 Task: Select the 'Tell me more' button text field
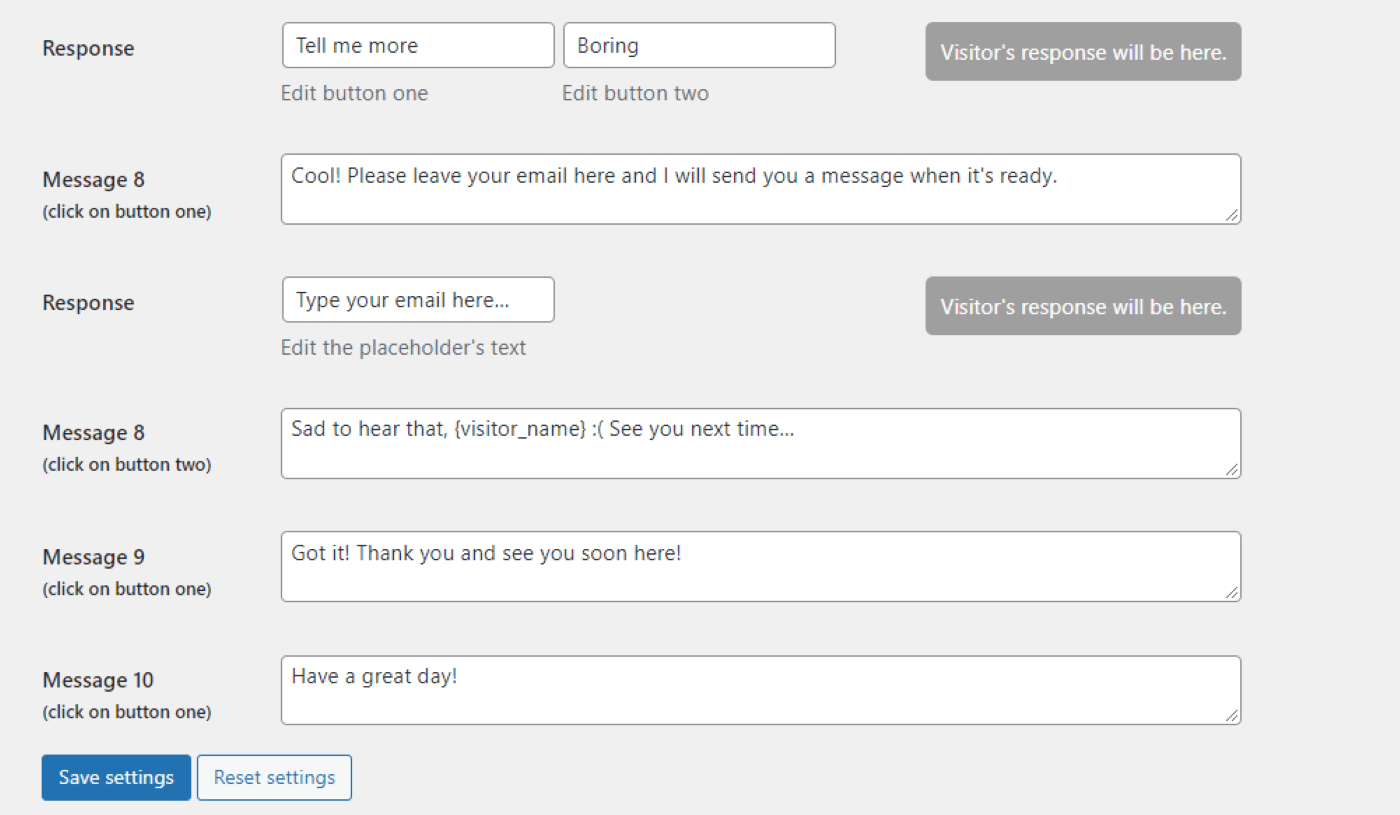[x=417, y=45]
